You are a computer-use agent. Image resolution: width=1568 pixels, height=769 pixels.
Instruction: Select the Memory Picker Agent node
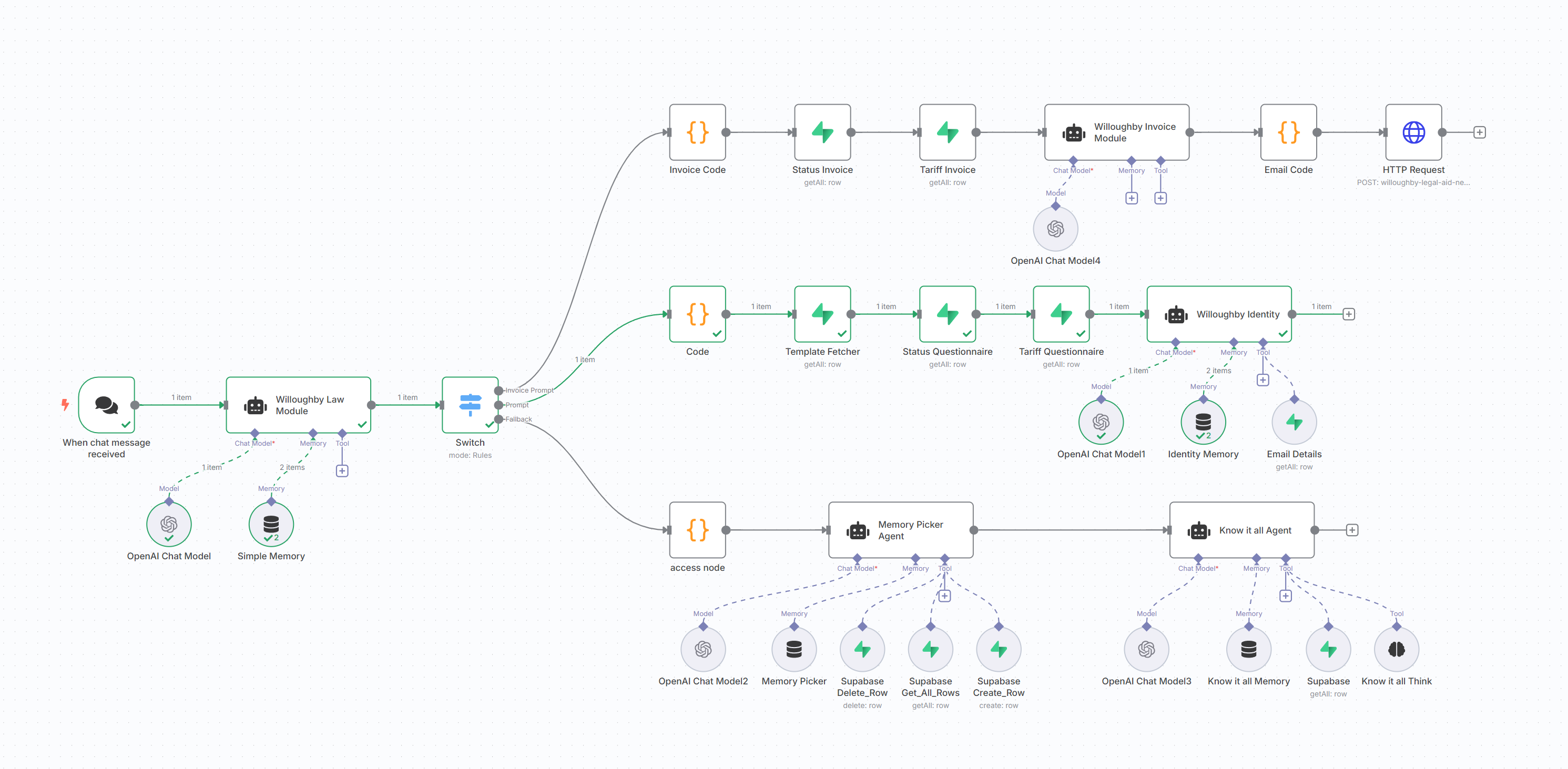point(900,529)
